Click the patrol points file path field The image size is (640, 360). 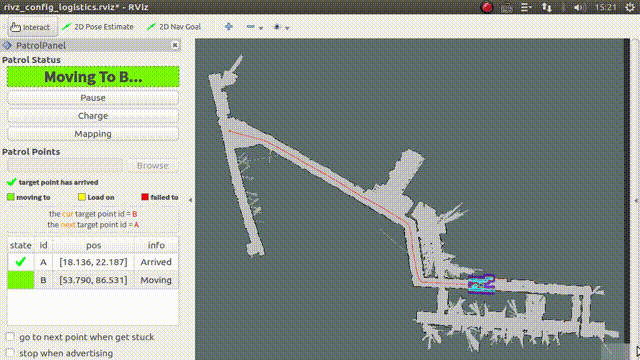click(65, 165)
